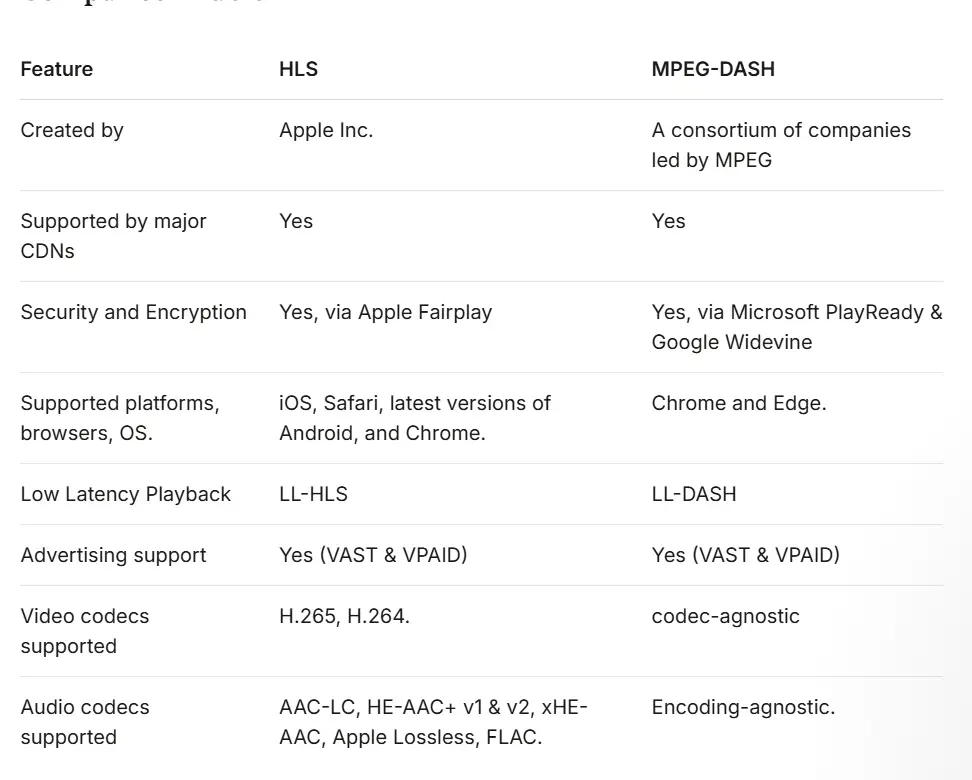Click the 'codec-agnostic' cell

[725, 616]
